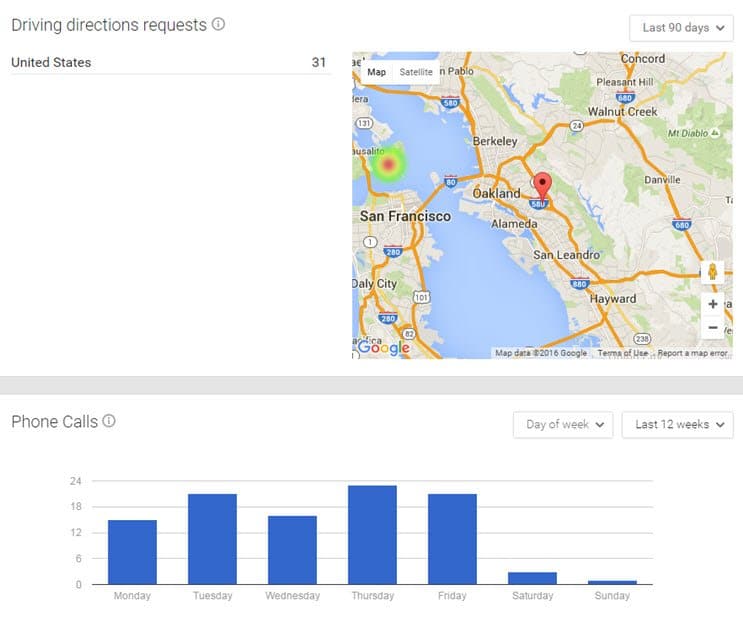Click the Berkeley map label
This screenshot has width=743, height=635.
(495, 141)
